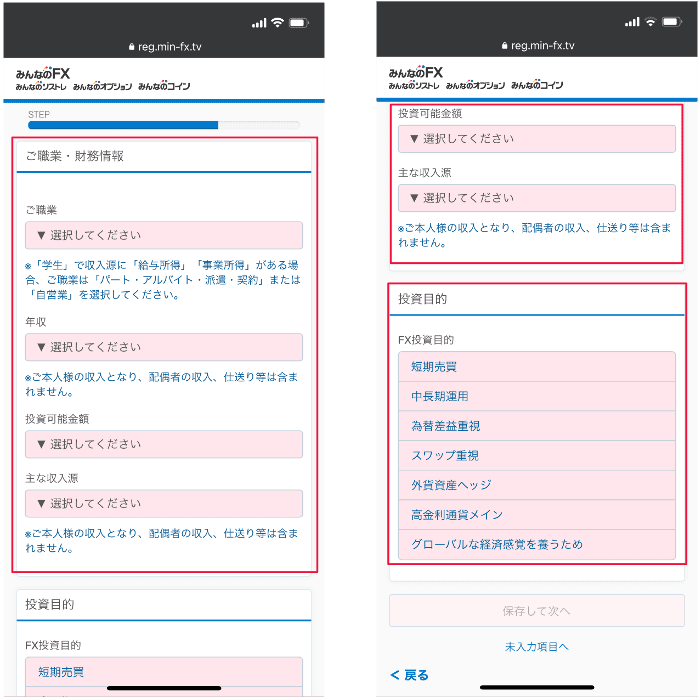Click 「学生」 occupation note text

click(162, 280)
